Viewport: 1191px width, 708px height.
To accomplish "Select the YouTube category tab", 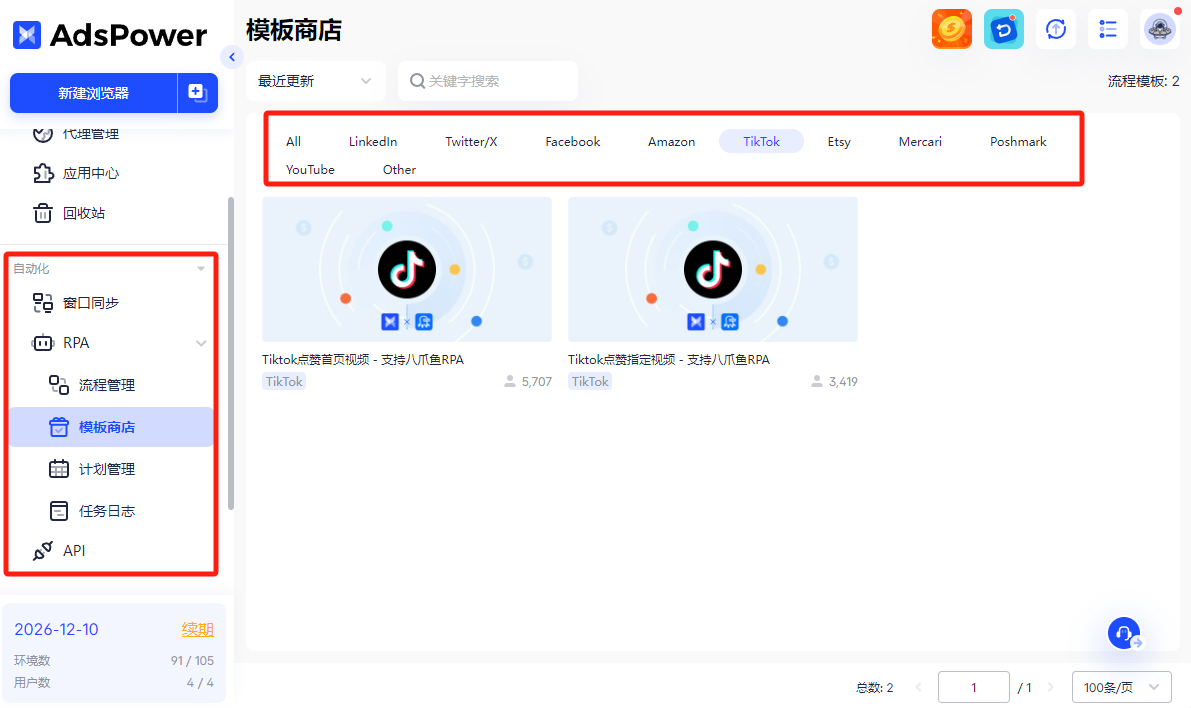I will pos(310,169).
